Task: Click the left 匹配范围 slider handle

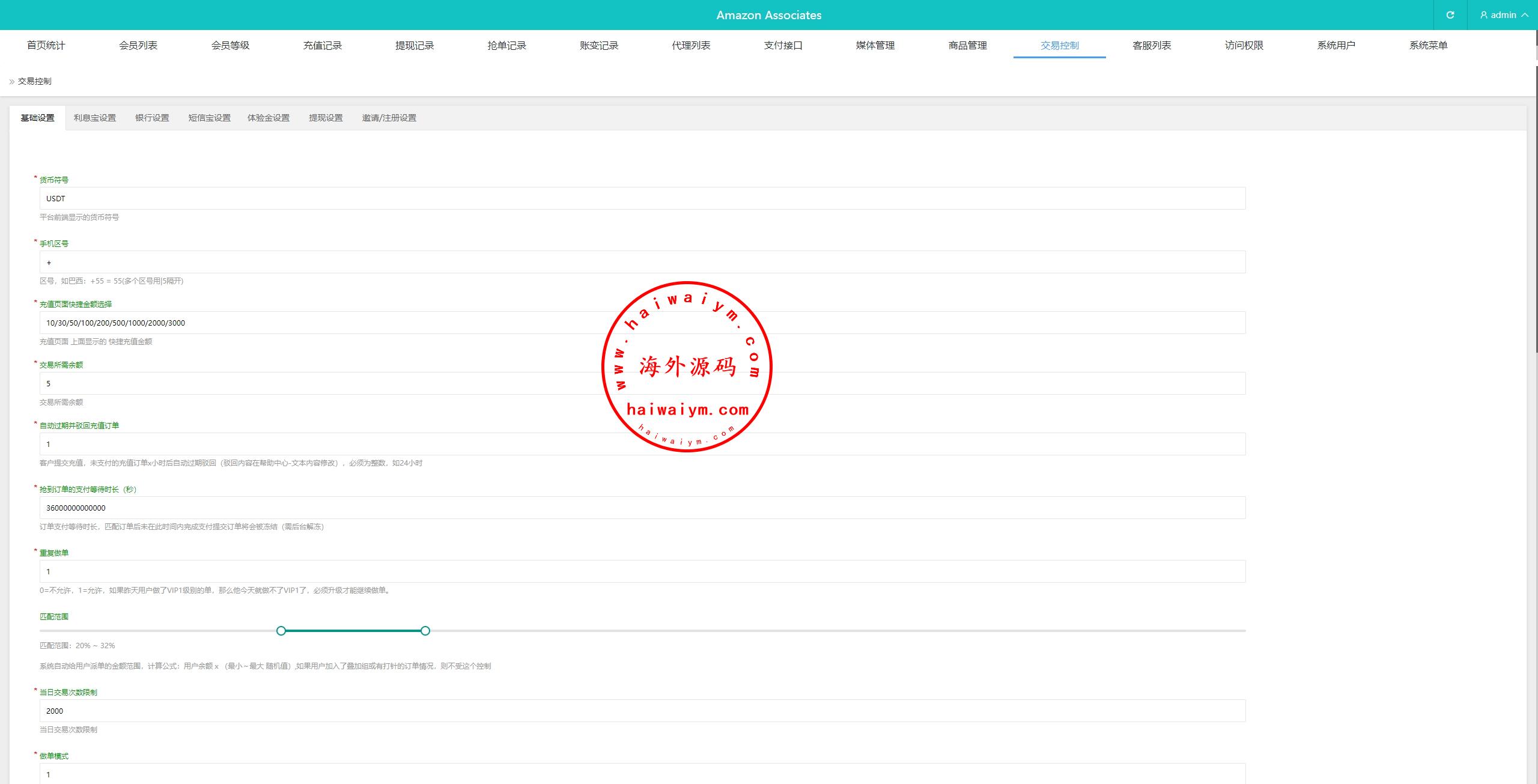Action: 281,631
